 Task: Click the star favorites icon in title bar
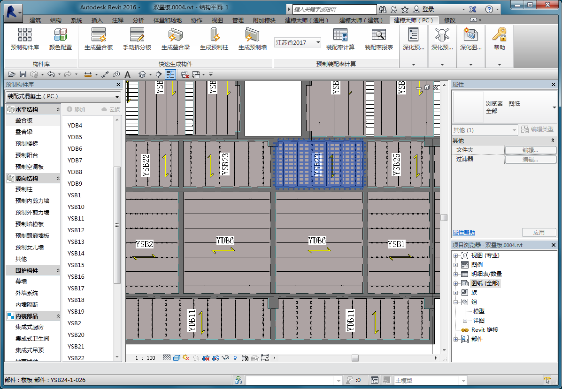[x=405, y=9]
